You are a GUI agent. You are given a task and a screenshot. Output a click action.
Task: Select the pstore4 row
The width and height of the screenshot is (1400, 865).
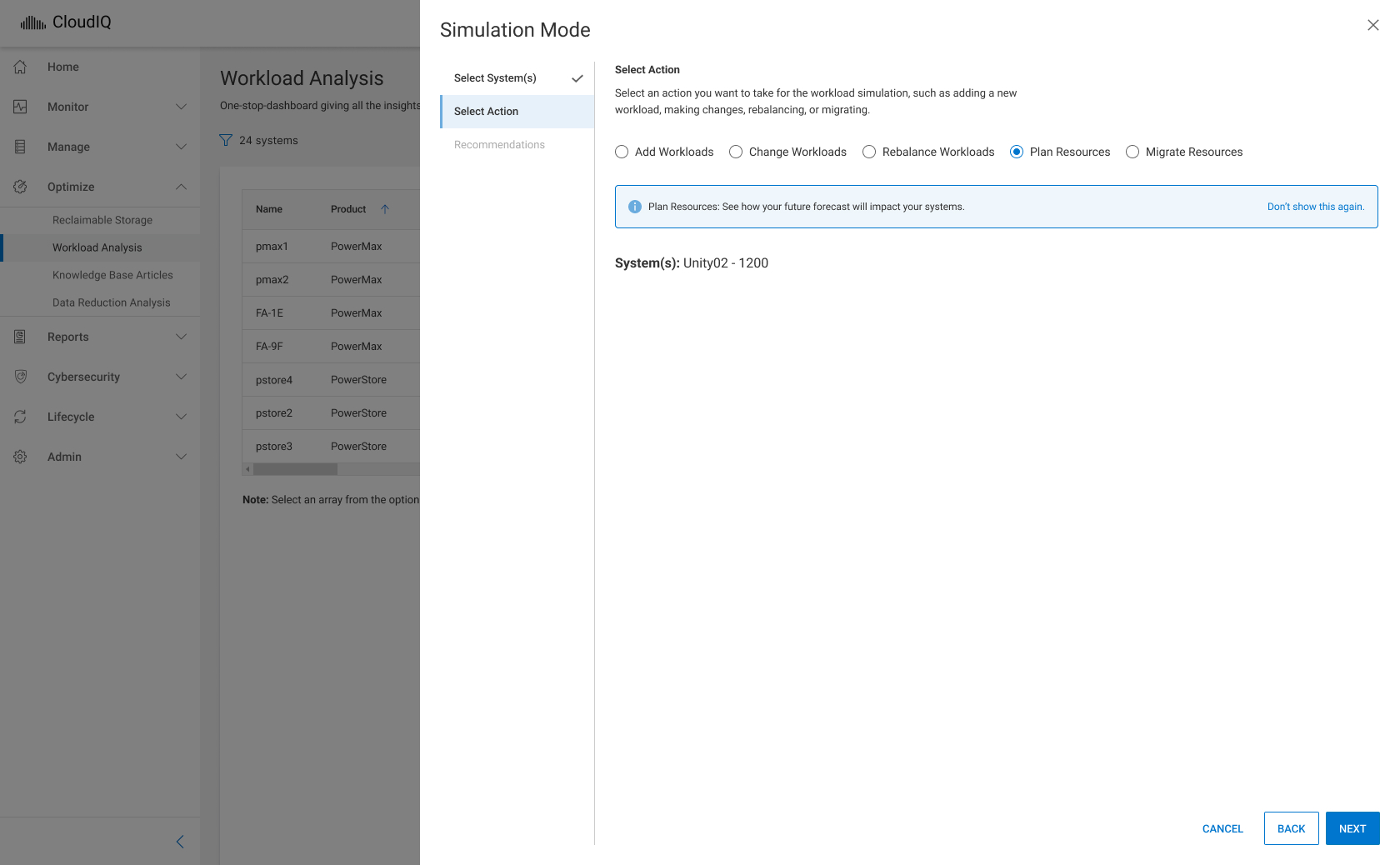click(331, 380)
